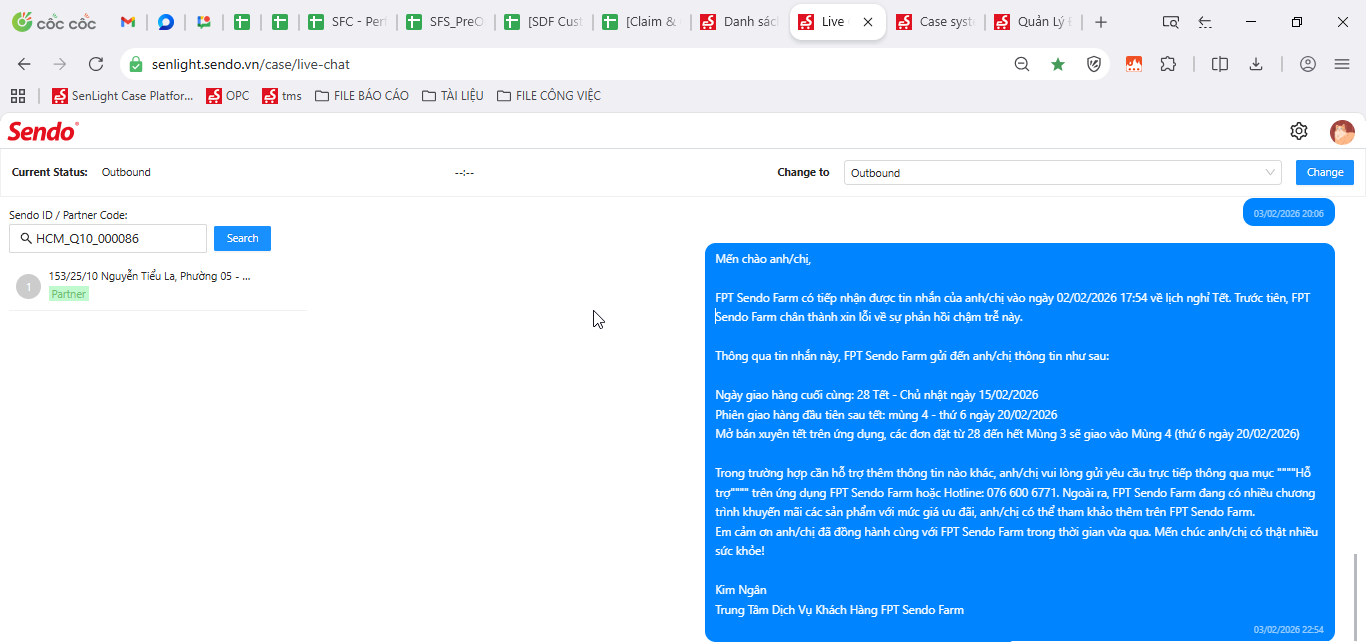Open the OPC bookmark
1366x643 pixels.
228,96
